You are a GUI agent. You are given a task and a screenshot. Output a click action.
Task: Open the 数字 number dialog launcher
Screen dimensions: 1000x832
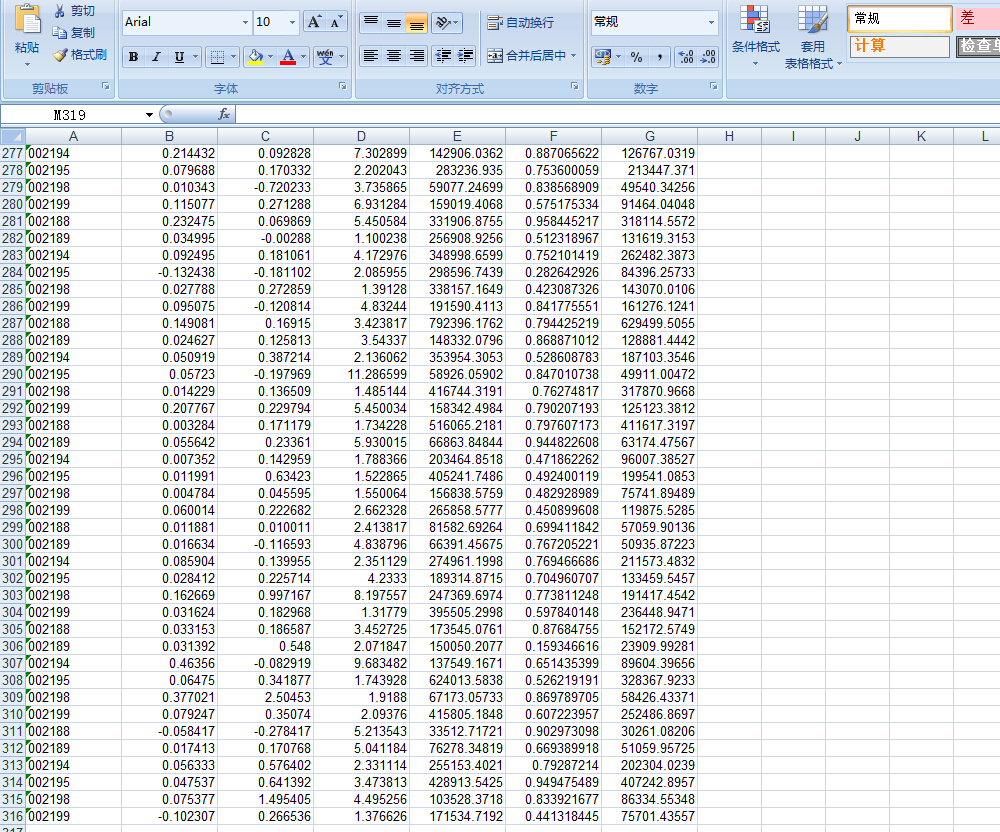coord(714,86)
